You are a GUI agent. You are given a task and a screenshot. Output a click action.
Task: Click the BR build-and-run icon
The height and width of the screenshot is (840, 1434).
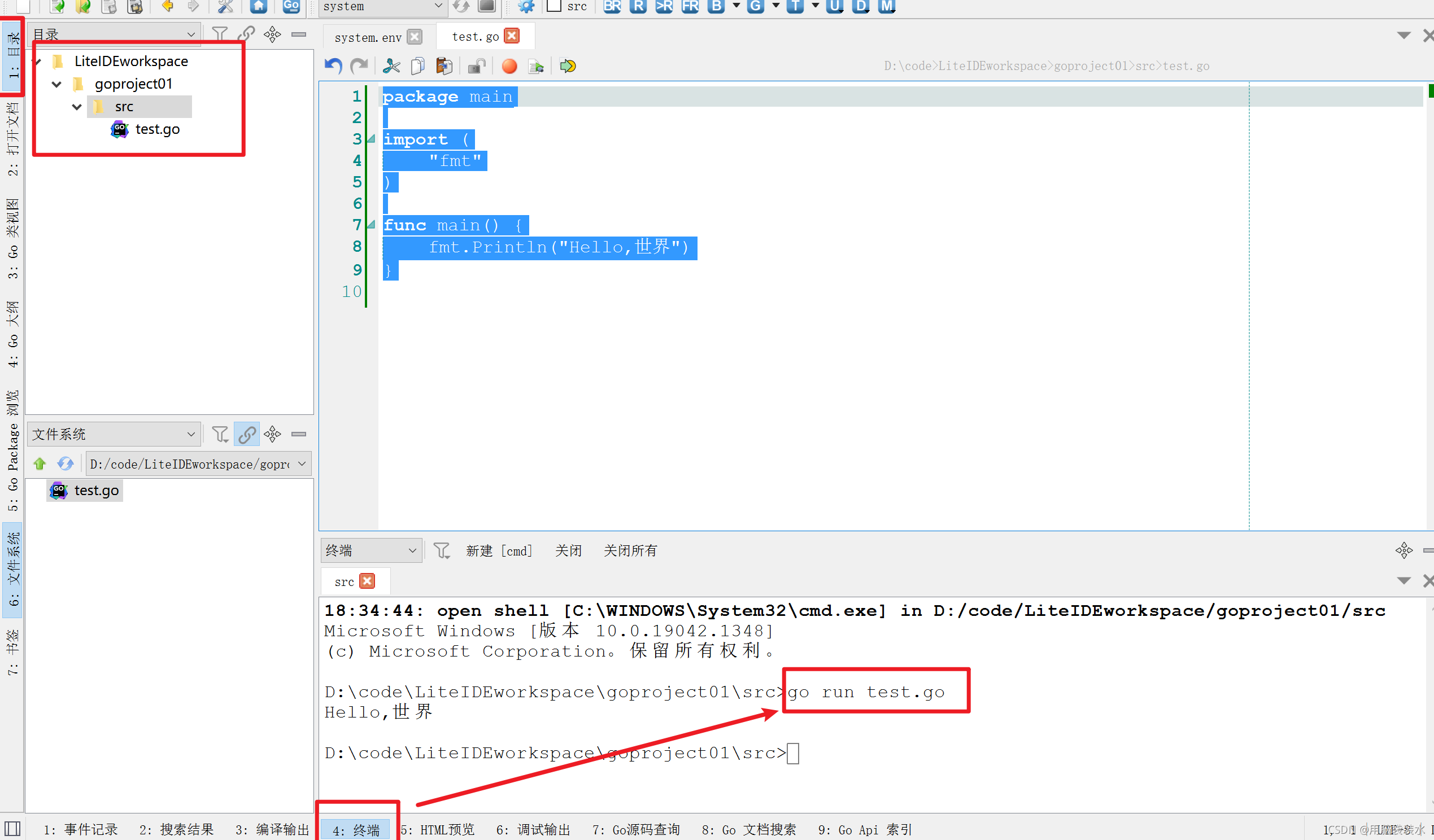612,6
